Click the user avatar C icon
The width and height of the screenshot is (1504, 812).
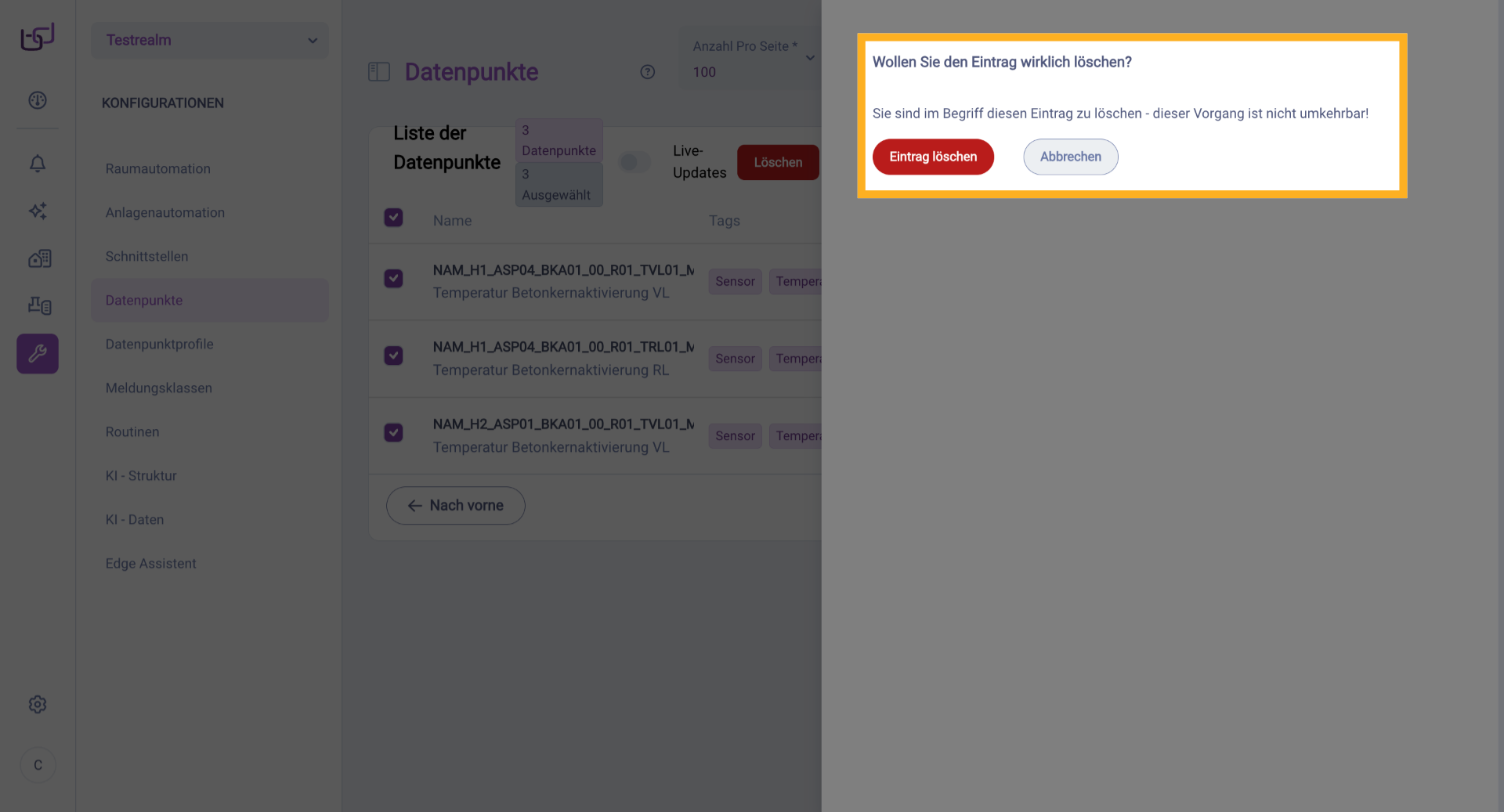click(x=38, y=765)
